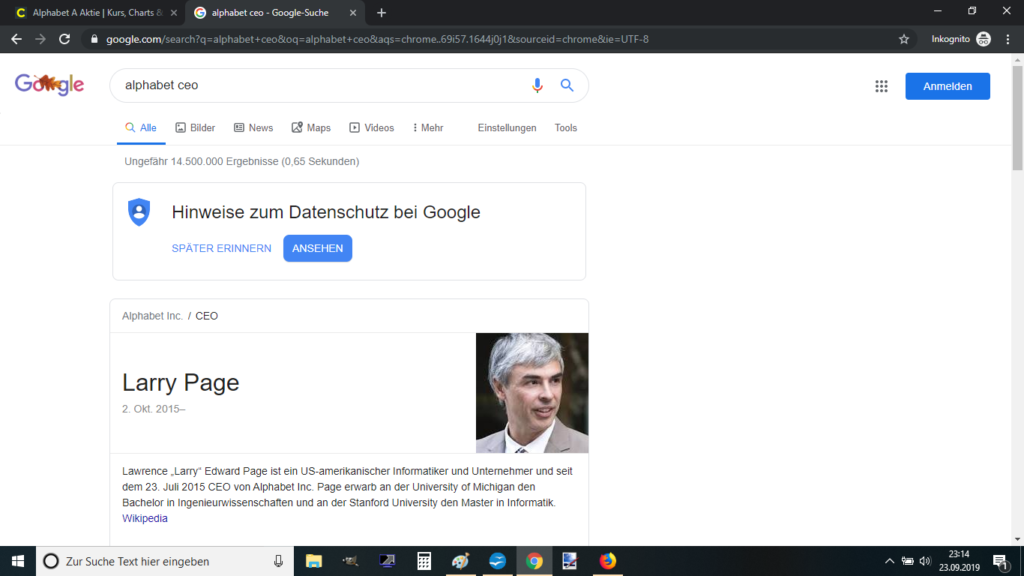Screen dimensions: 1024x576
Task: Click the blue privacy shield icon
Action: 138,212
